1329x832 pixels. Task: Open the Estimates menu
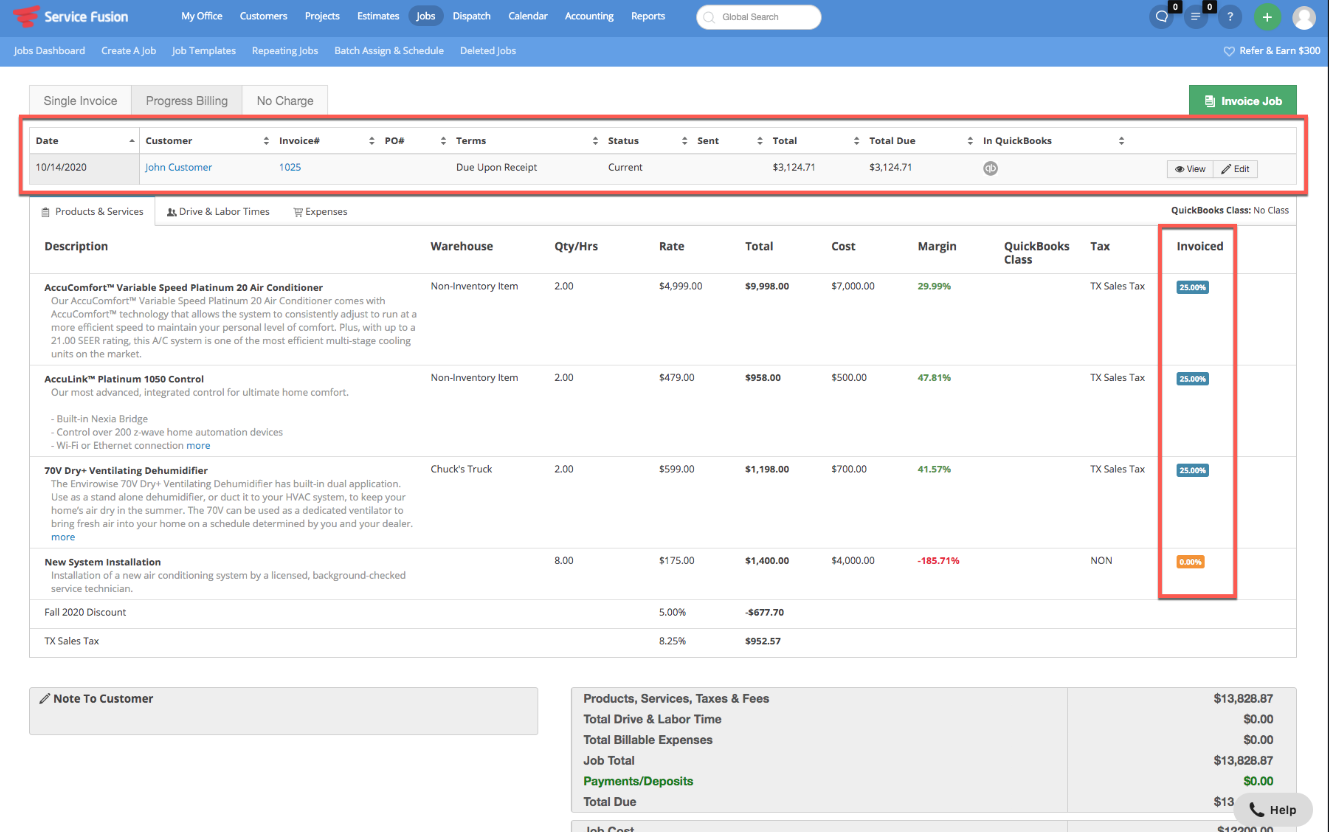tap(378, 16)
